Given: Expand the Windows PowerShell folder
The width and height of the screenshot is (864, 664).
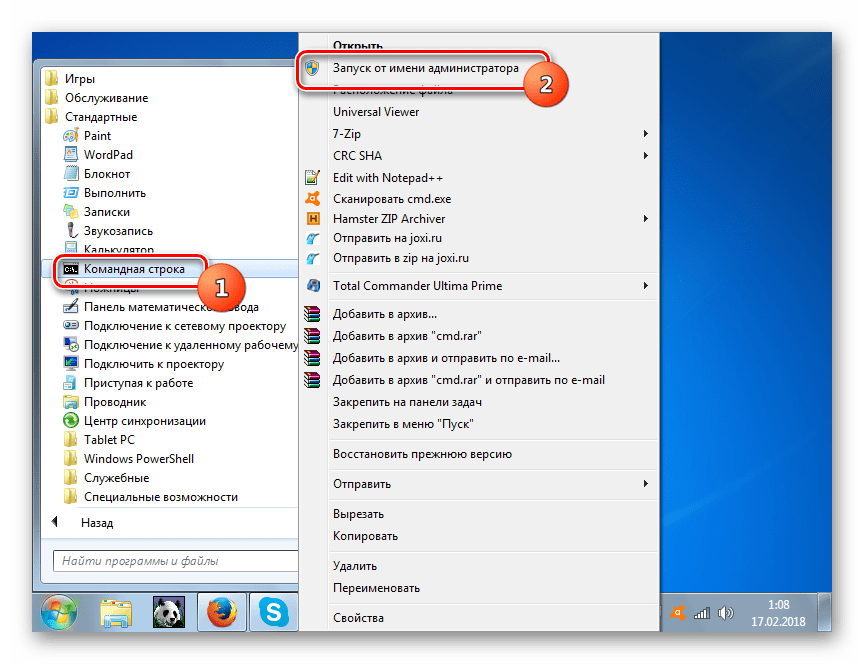Looking at the screenshot, I should [x=138, y=458].
